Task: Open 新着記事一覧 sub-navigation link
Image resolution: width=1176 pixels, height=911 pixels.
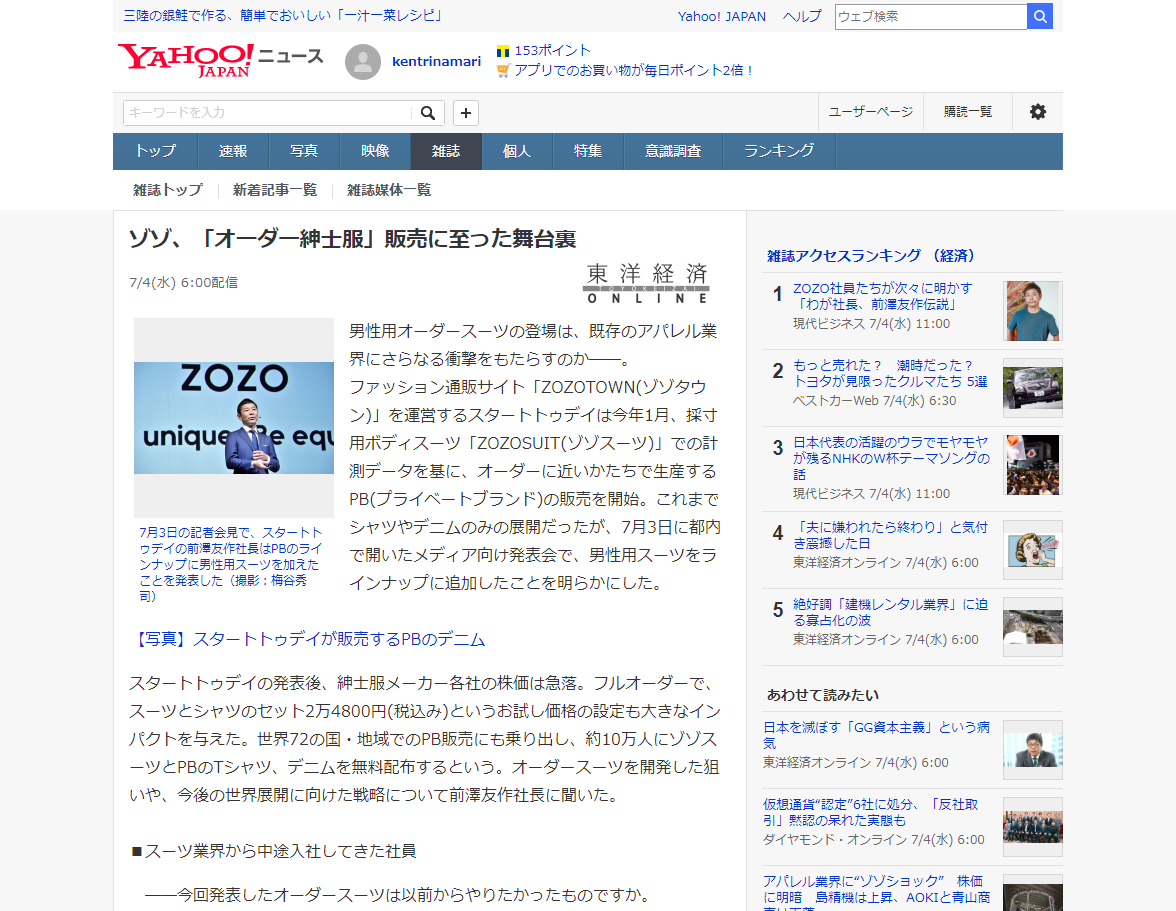Action: pyautogui.click(x=274, y=190)
